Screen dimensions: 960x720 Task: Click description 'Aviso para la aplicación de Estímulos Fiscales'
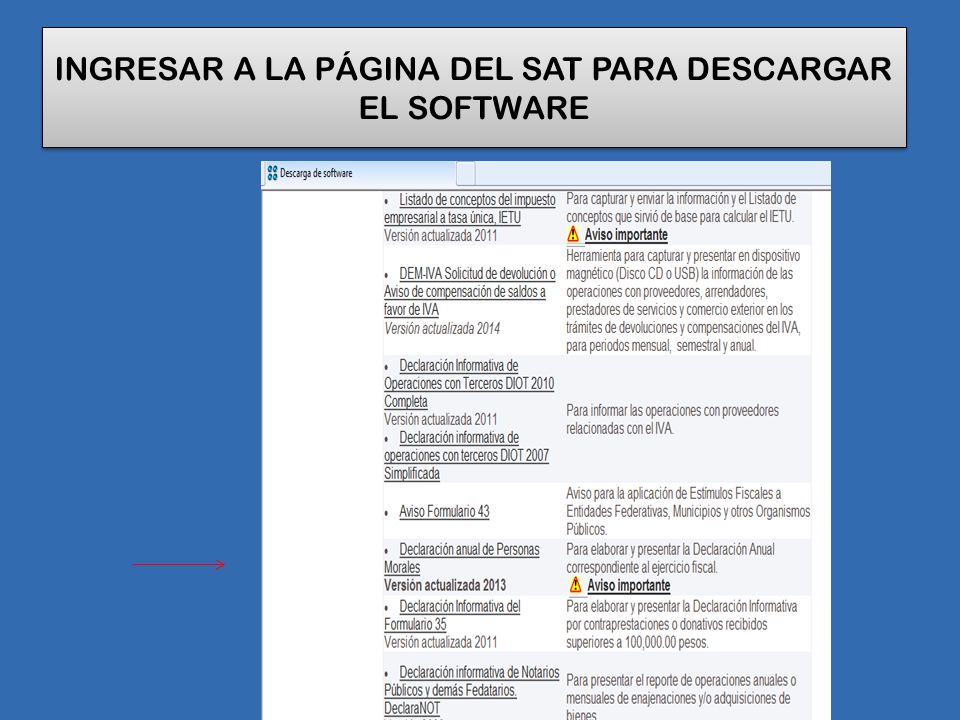tap(688, 511)
